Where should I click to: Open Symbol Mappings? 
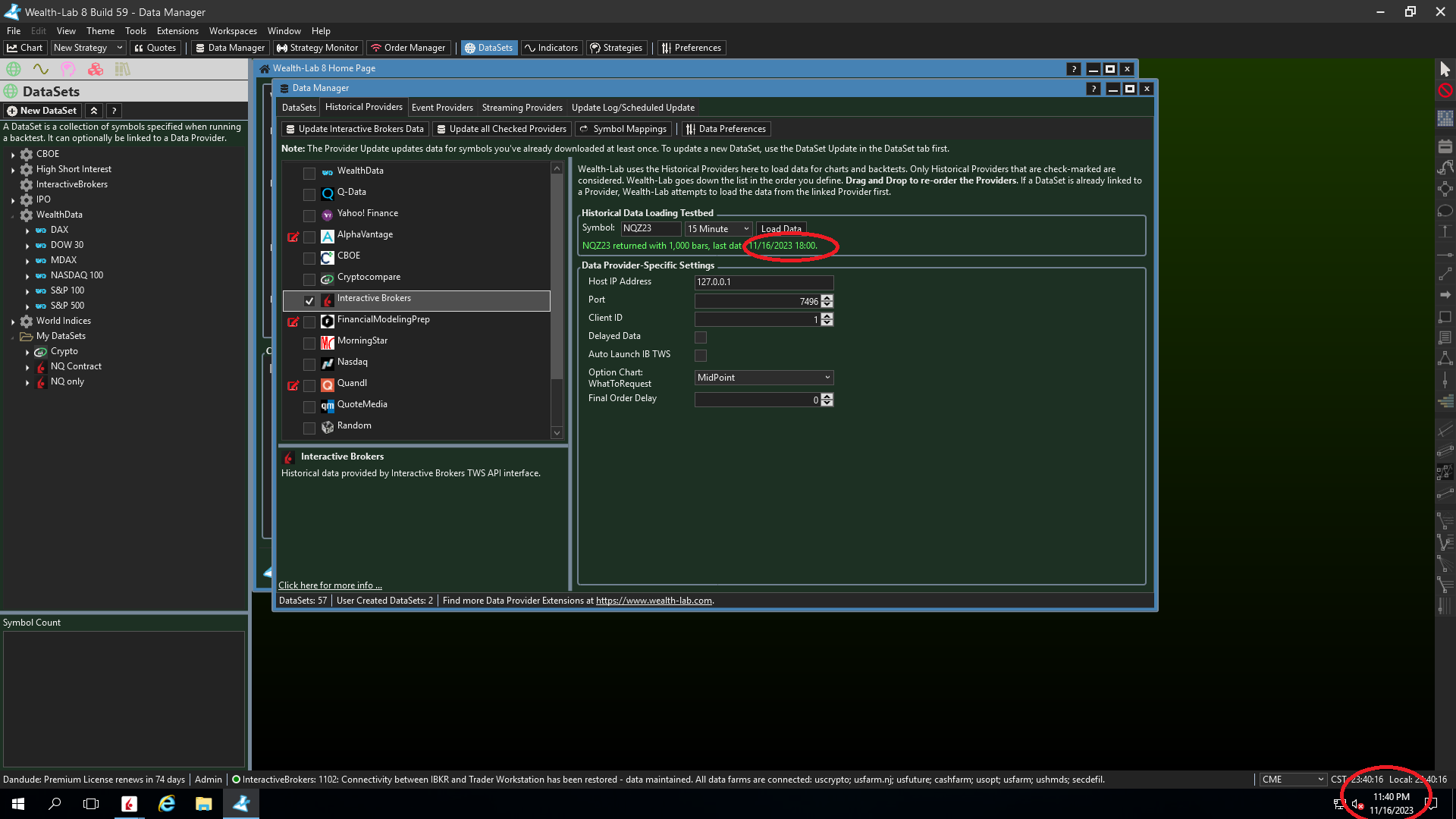tap(623, 129)
